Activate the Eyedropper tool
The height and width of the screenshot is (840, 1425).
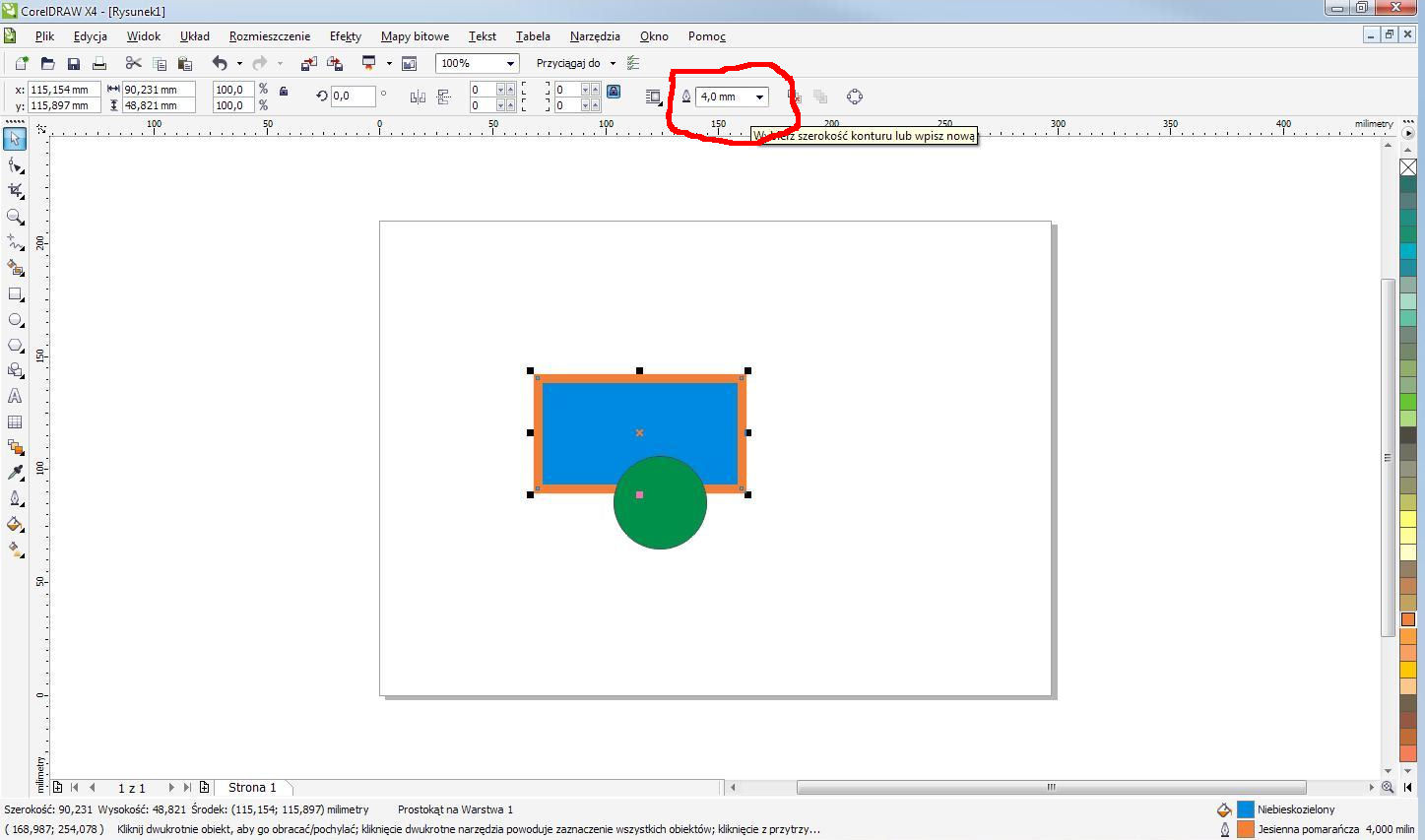click(15, 473)
